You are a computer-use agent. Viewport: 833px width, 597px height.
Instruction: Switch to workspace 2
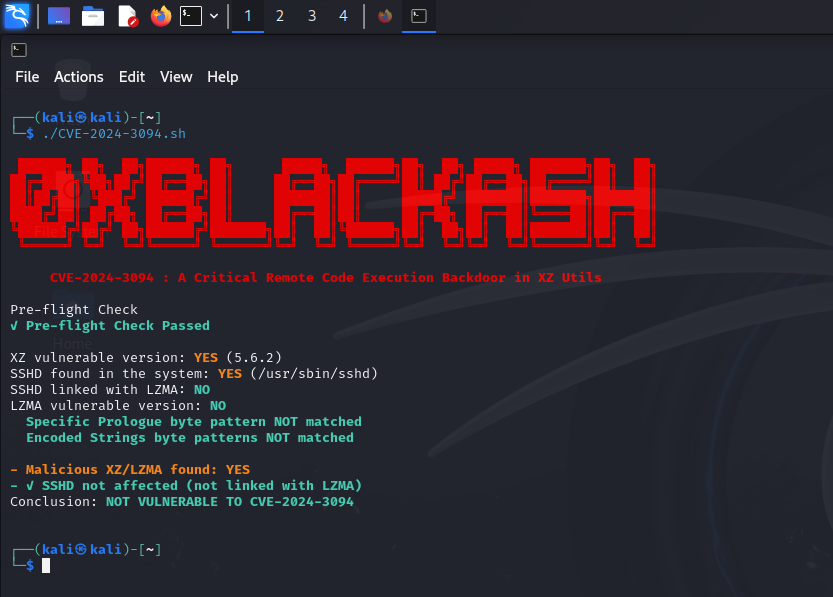[x=279, y=16]
